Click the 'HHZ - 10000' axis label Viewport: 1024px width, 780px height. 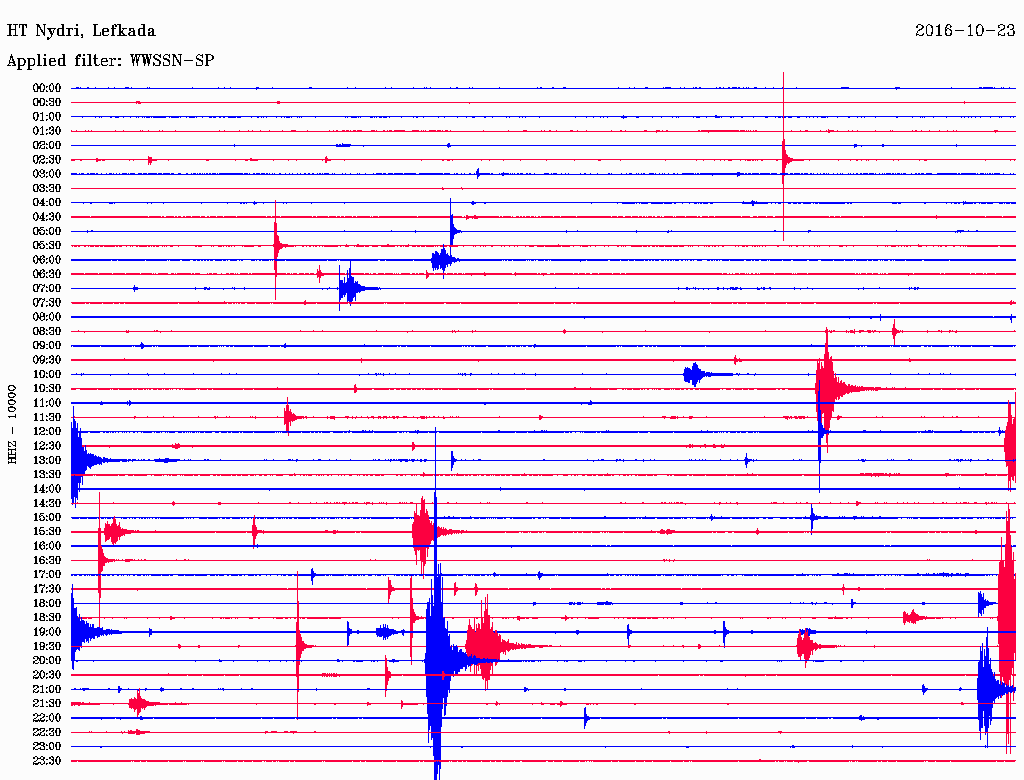click(12, 425)
